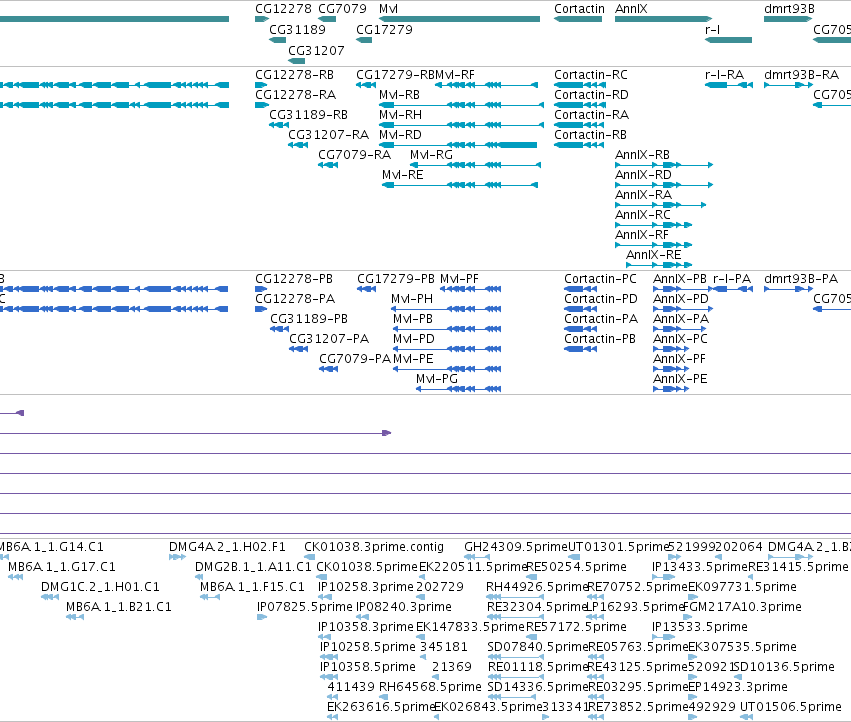The height and width of the screenshot is (722, 851).
Task: Click the UT01506.5prime EST label
Action: tap(790, 707)
